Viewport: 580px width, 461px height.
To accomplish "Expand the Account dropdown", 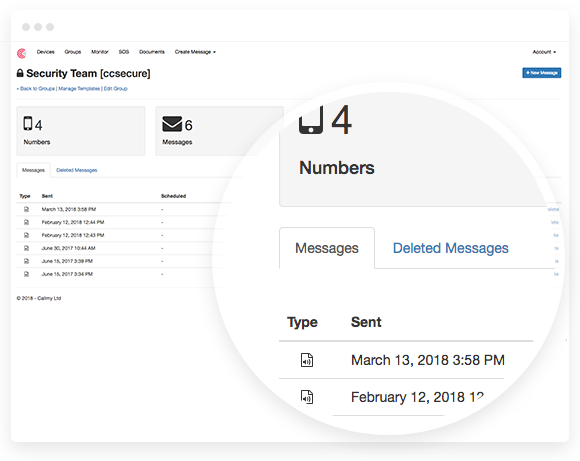I will point(544,52).
